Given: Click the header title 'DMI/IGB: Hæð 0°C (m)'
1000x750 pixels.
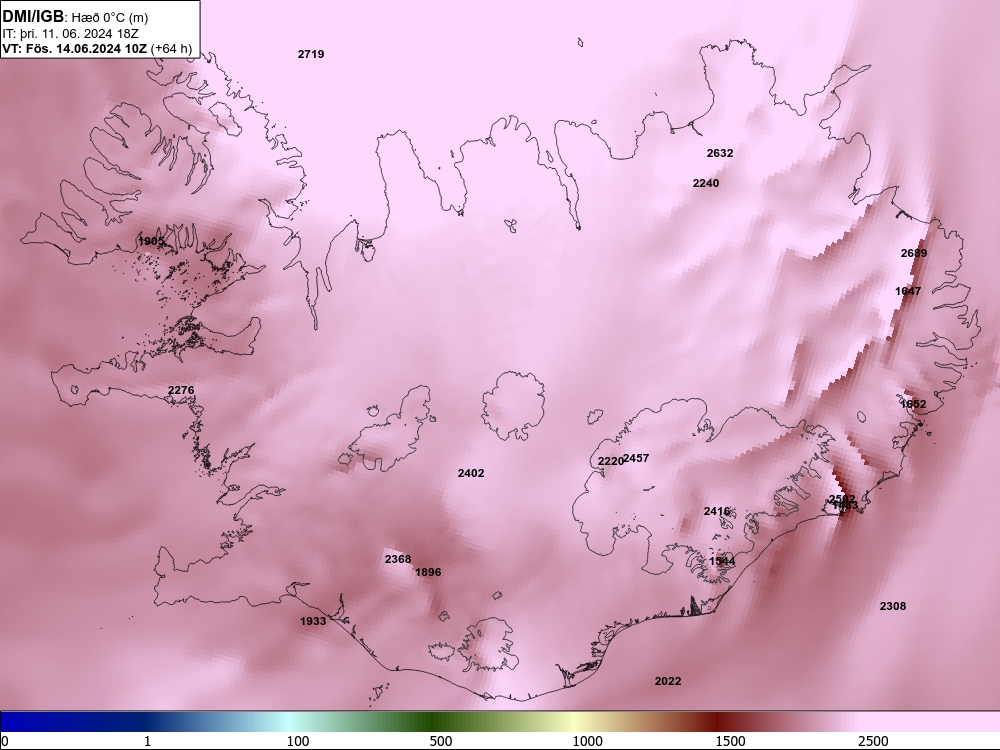Looking at the screenshot, I should (75, 17).
